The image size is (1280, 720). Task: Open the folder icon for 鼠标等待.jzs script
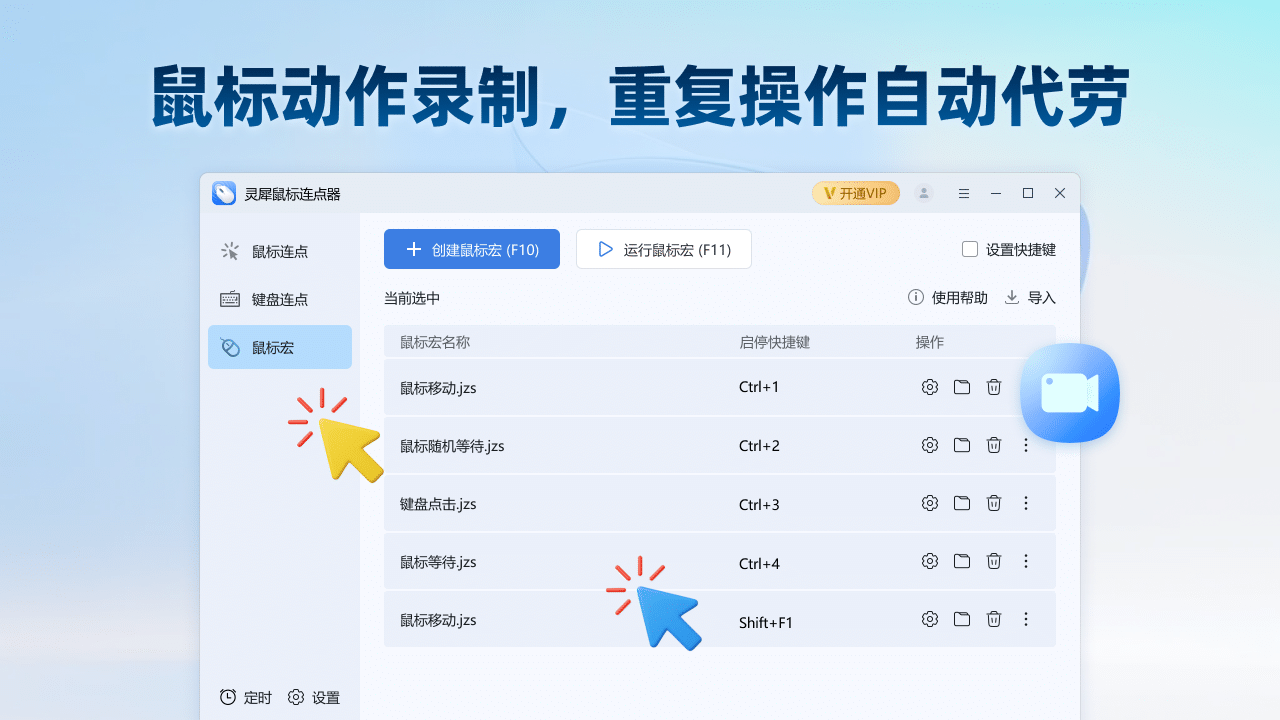tap(961, 561)
